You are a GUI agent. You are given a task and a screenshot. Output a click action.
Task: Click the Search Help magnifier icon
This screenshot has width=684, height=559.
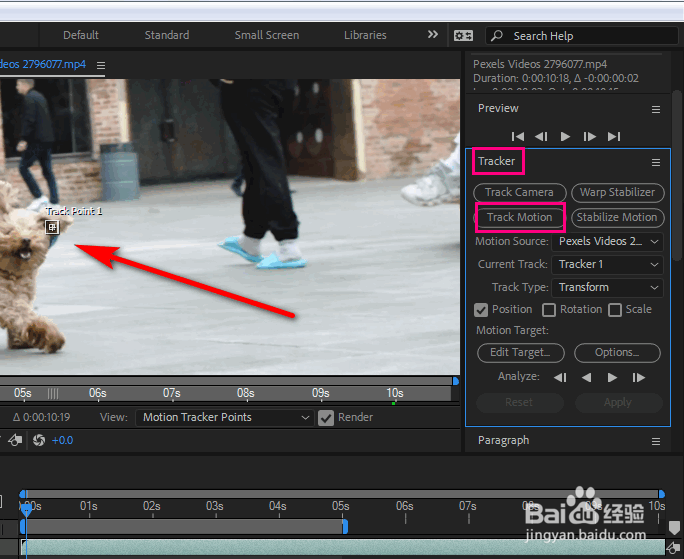[x=496, y=36]
